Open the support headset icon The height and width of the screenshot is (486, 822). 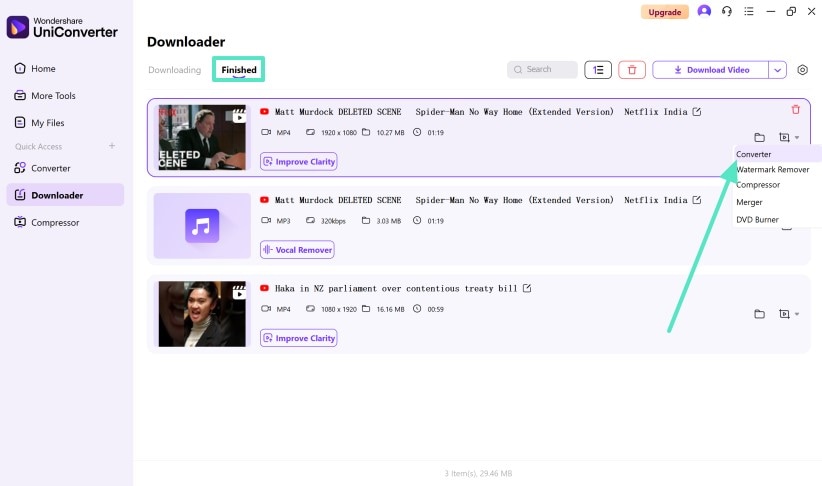(x=727, y=11)
